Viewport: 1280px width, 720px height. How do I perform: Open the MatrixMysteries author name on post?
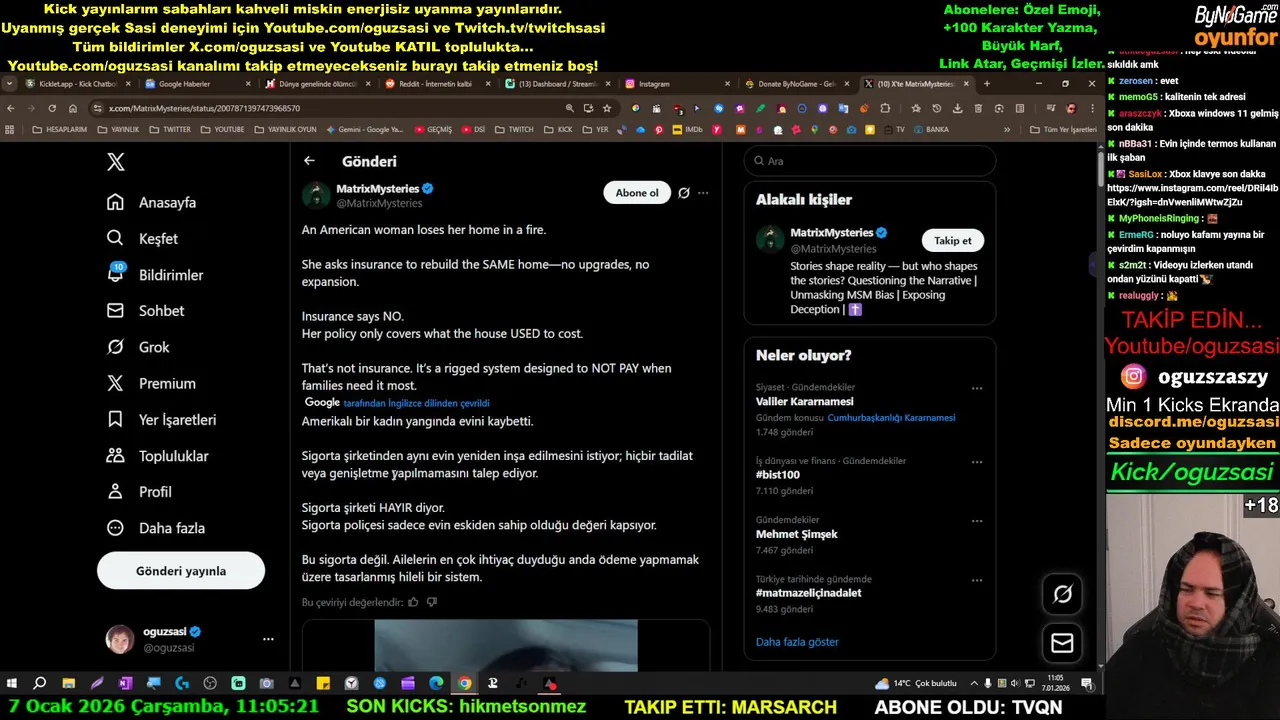click(x=377, y=188)
